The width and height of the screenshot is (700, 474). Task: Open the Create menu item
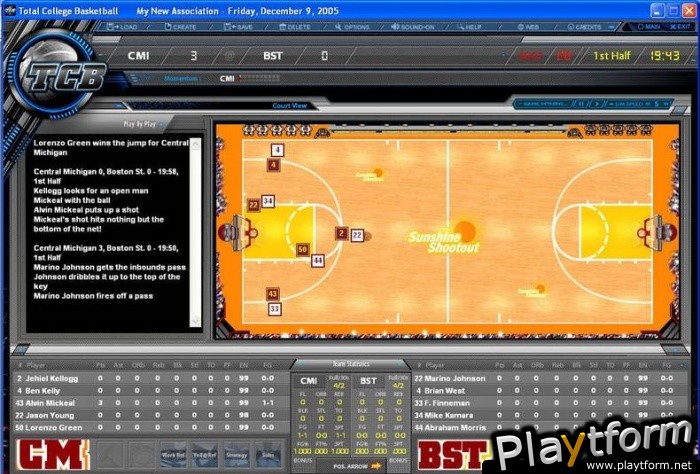(180, 27)
